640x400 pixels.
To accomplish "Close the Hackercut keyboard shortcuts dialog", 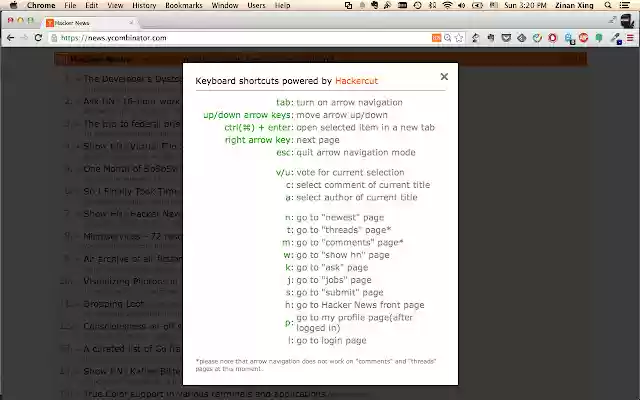I will 444,77.
